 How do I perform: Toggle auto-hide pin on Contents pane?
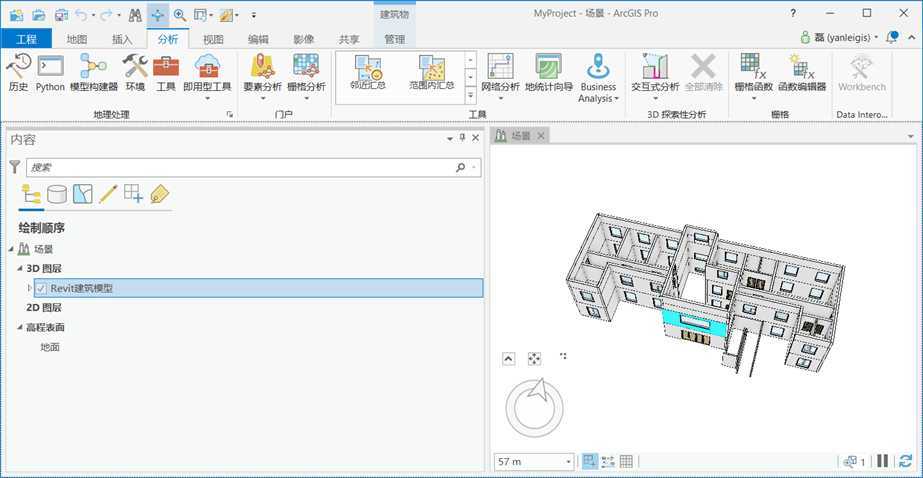(462, 138)
